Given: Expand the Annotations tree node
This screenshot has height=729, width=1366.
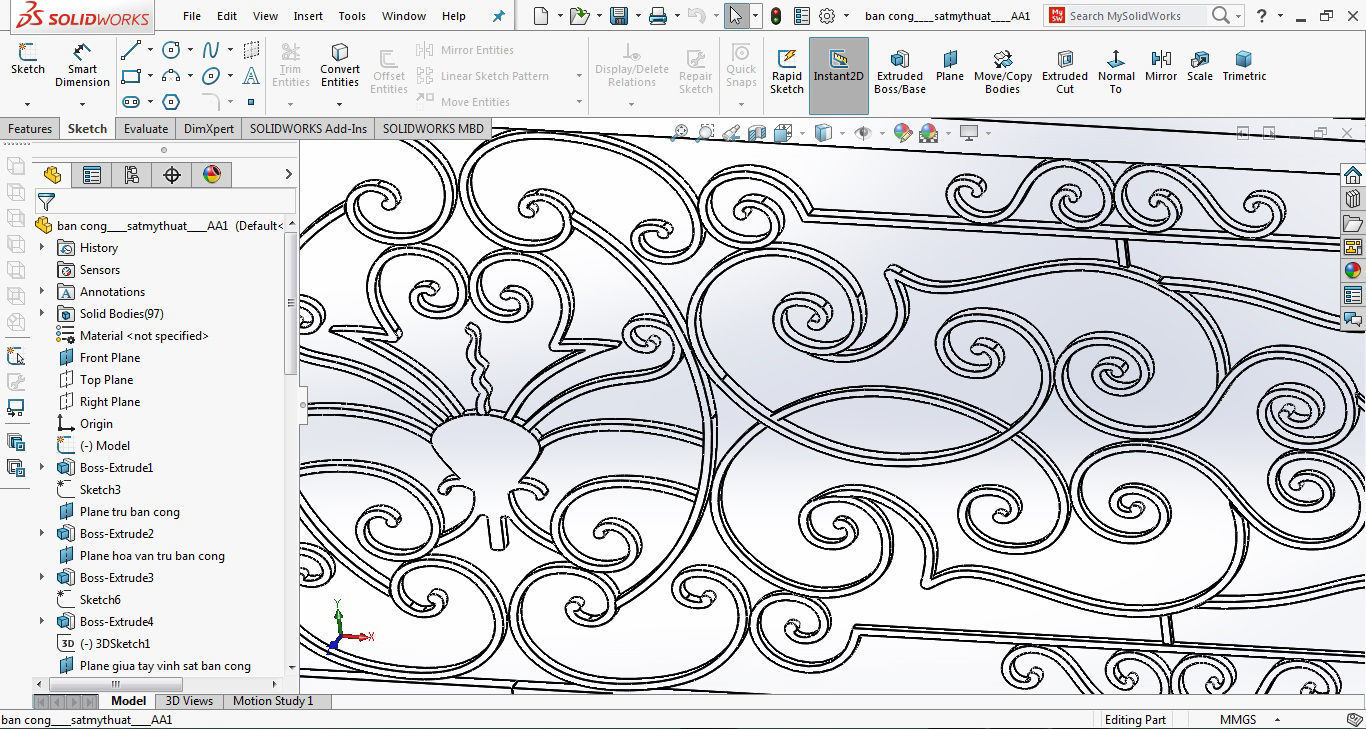Looking at the screenshot, I should click(x=42, y=292).
